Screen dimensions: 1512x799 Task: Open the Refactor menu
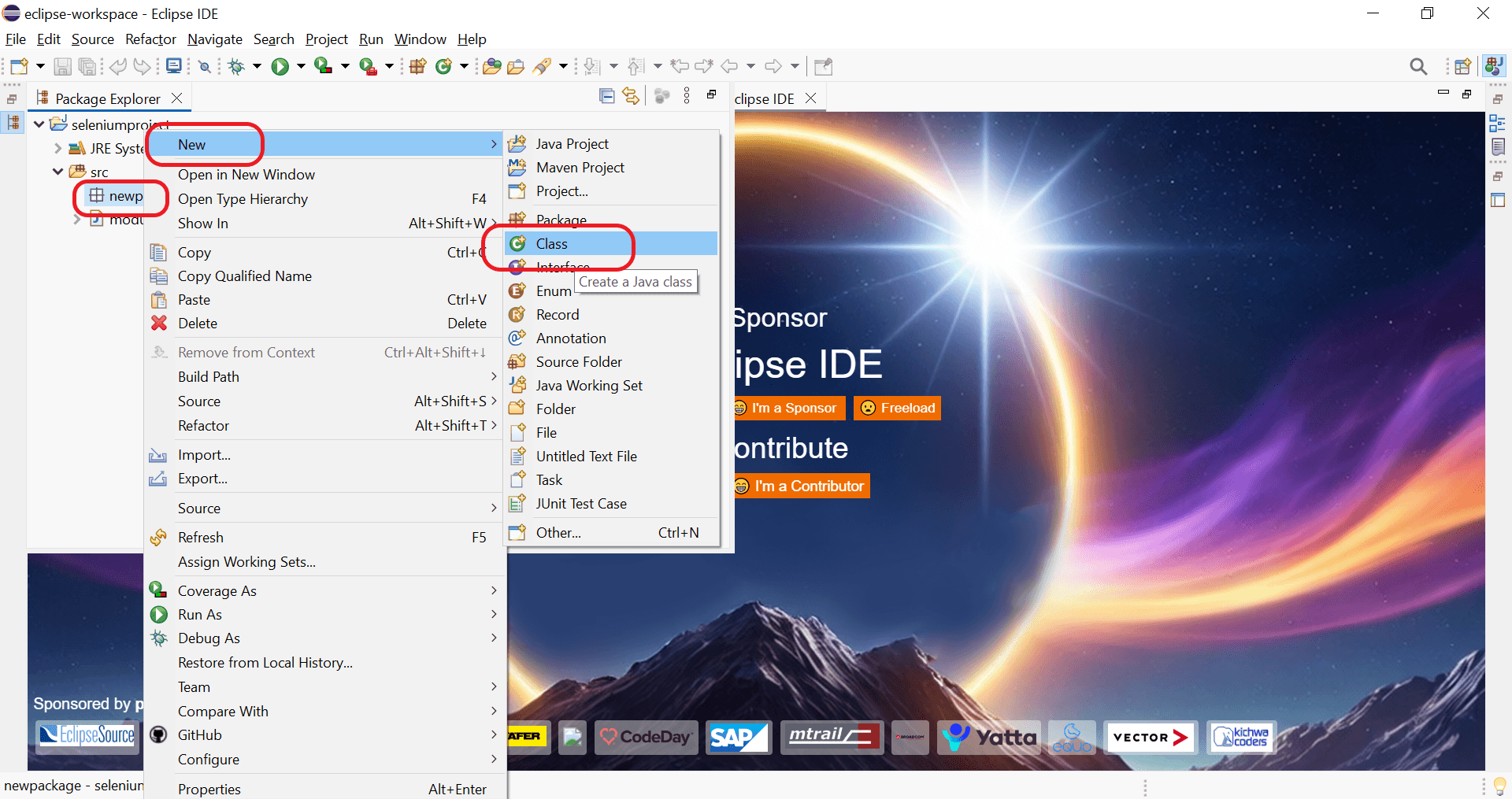(150, 39)
